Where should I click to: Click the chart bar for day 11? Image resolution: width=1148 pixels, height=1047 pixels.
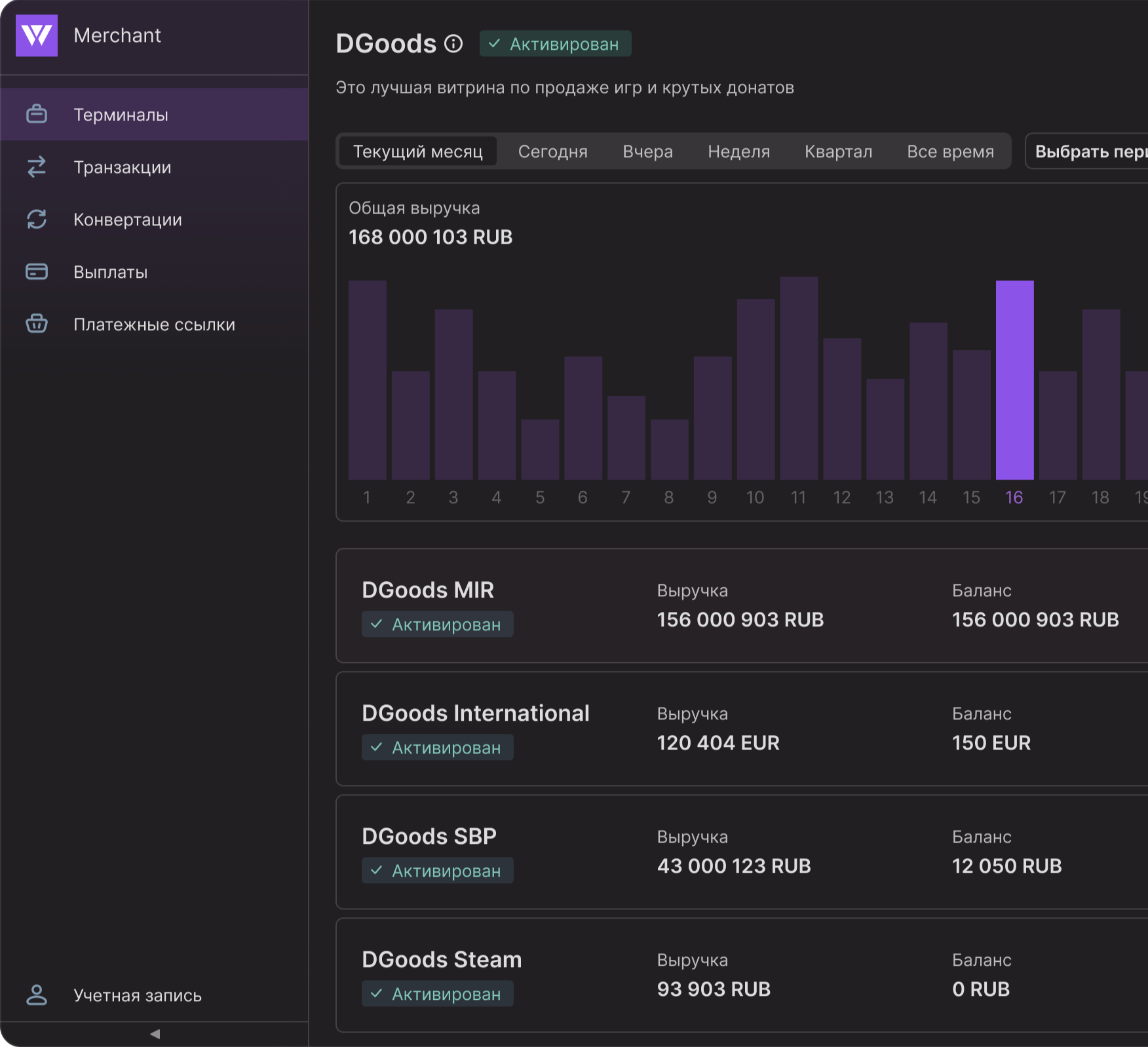click(799, 378)
